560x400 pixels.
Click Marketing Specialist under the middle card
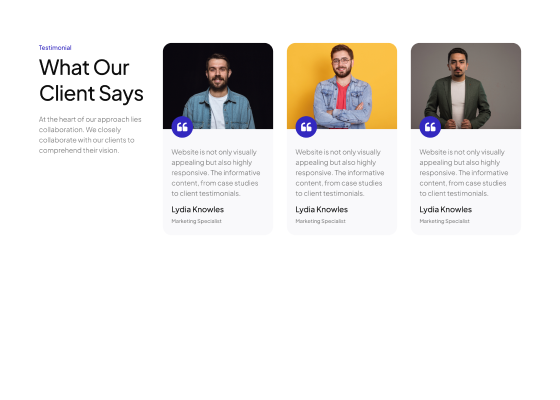(320, 221)
